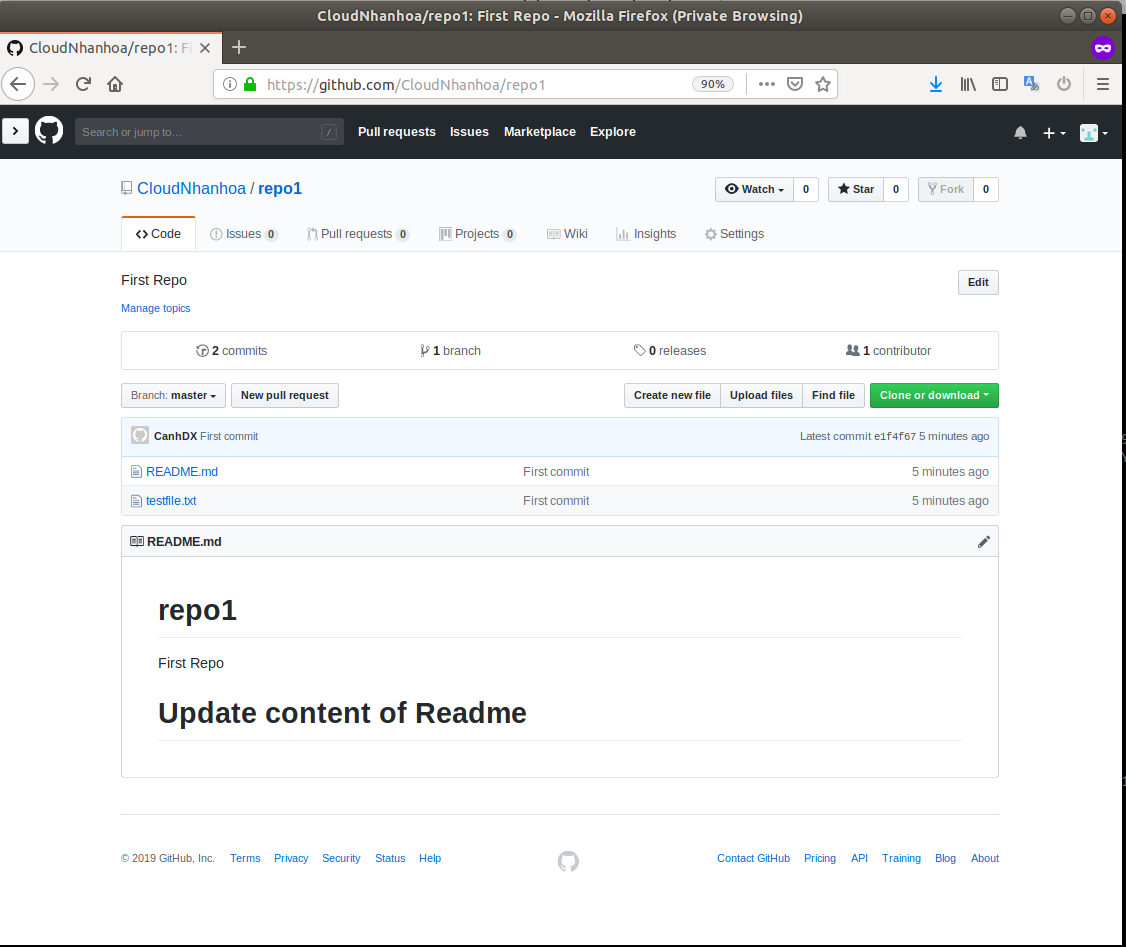Go to Marketplace
Screen dimensions: 1126x947
pos(539,131)
